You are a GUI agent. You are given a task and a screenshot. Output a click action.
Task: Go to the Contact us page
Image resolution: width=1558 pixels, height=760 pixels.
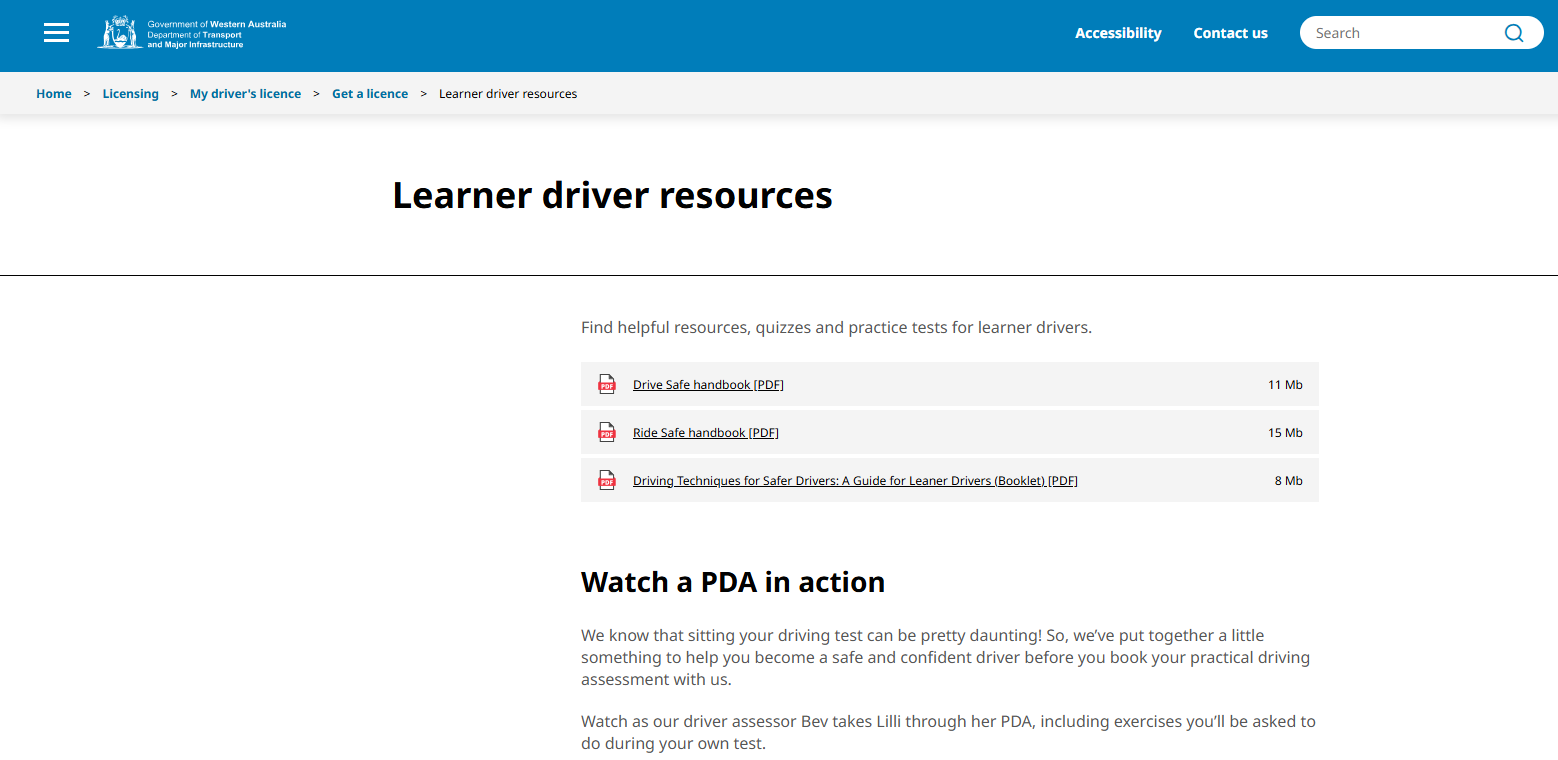point(1230,33)
